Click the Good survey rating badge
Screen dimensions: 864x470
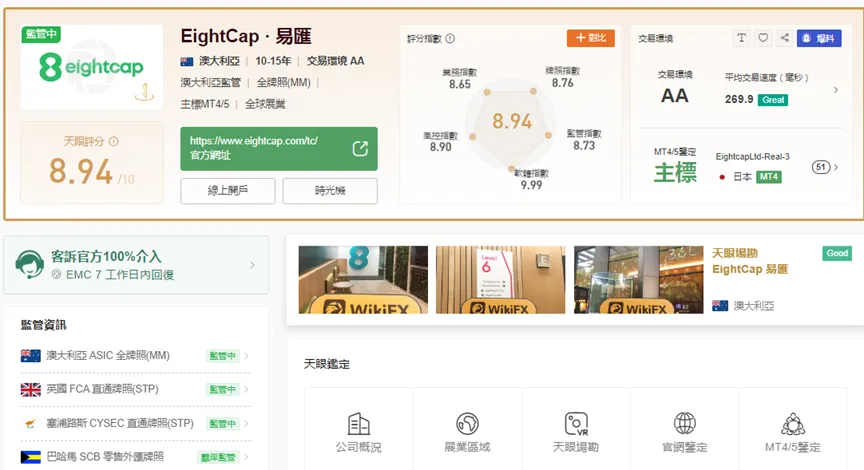pos(837,253)
